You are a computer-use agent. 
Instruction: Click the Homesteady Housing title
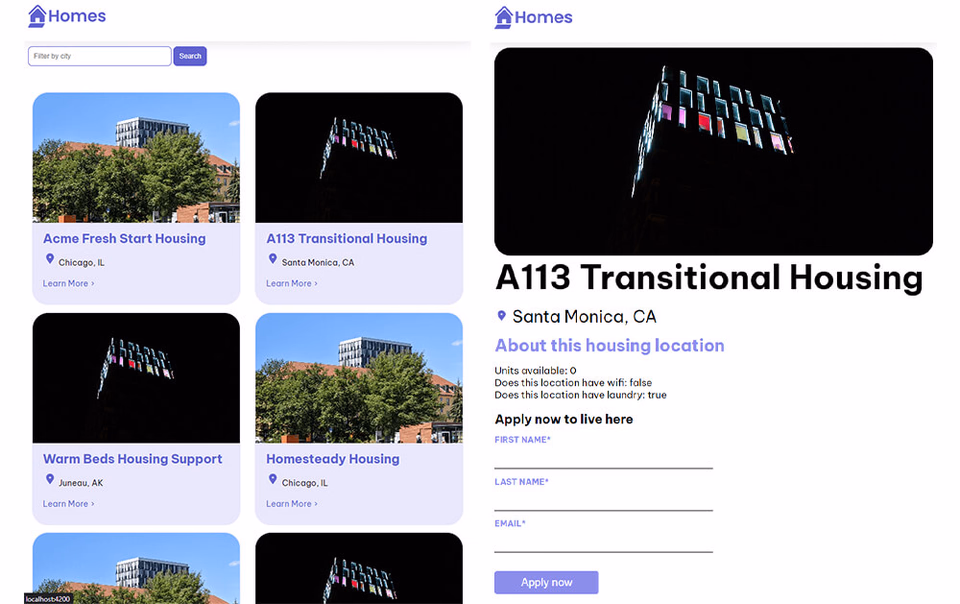tap(332, 459)
